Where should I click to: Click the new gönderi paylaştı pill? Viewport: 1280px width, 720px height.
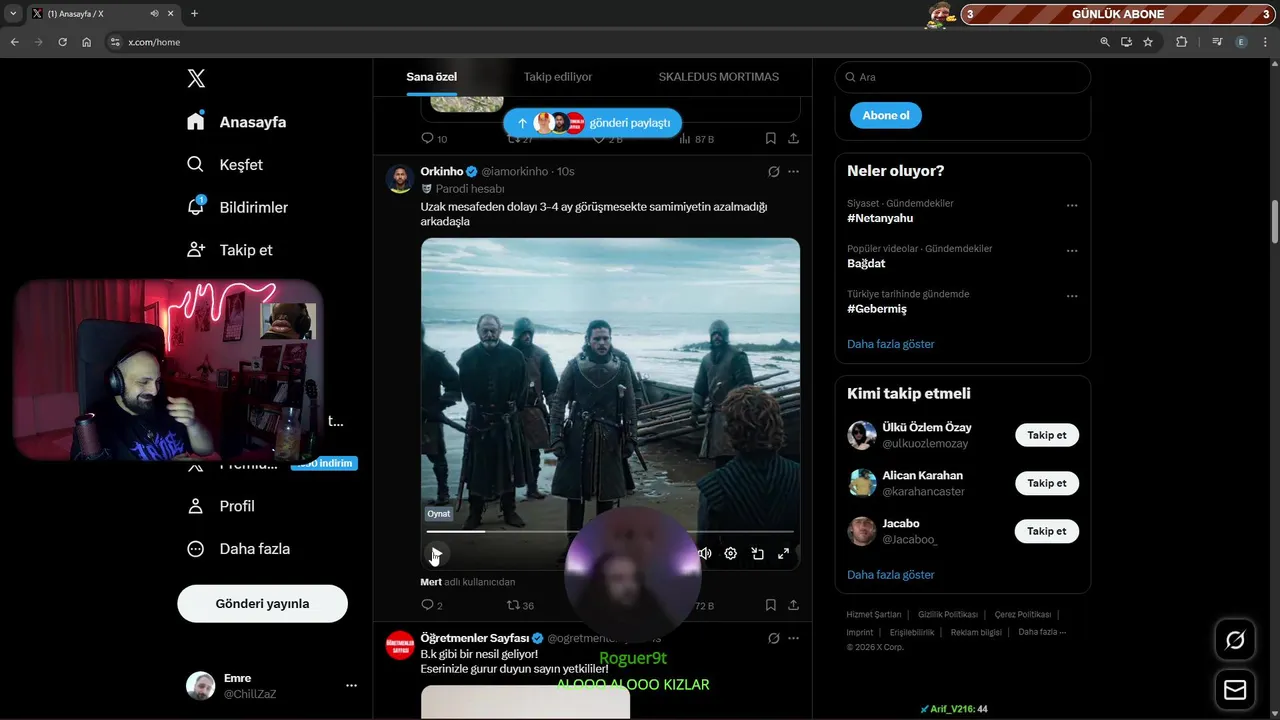592,123
